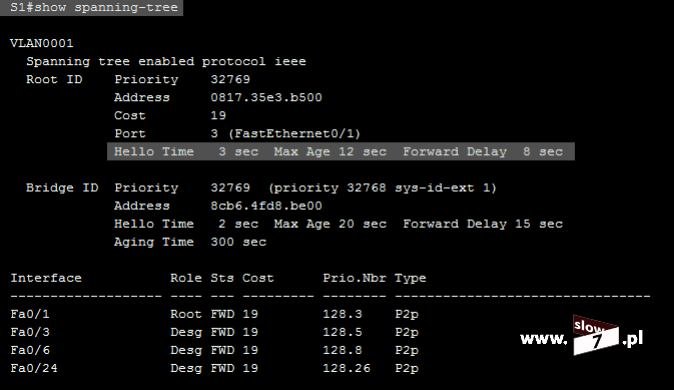Select the Fa0/3 interface row name

30,332
